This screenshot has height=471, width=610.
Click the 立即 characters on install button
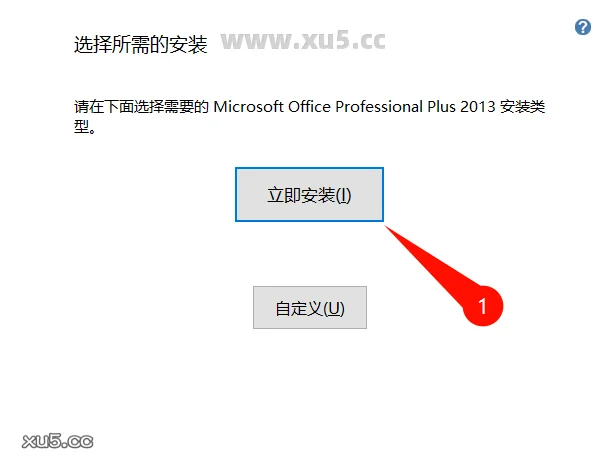[x=284, y=195]
